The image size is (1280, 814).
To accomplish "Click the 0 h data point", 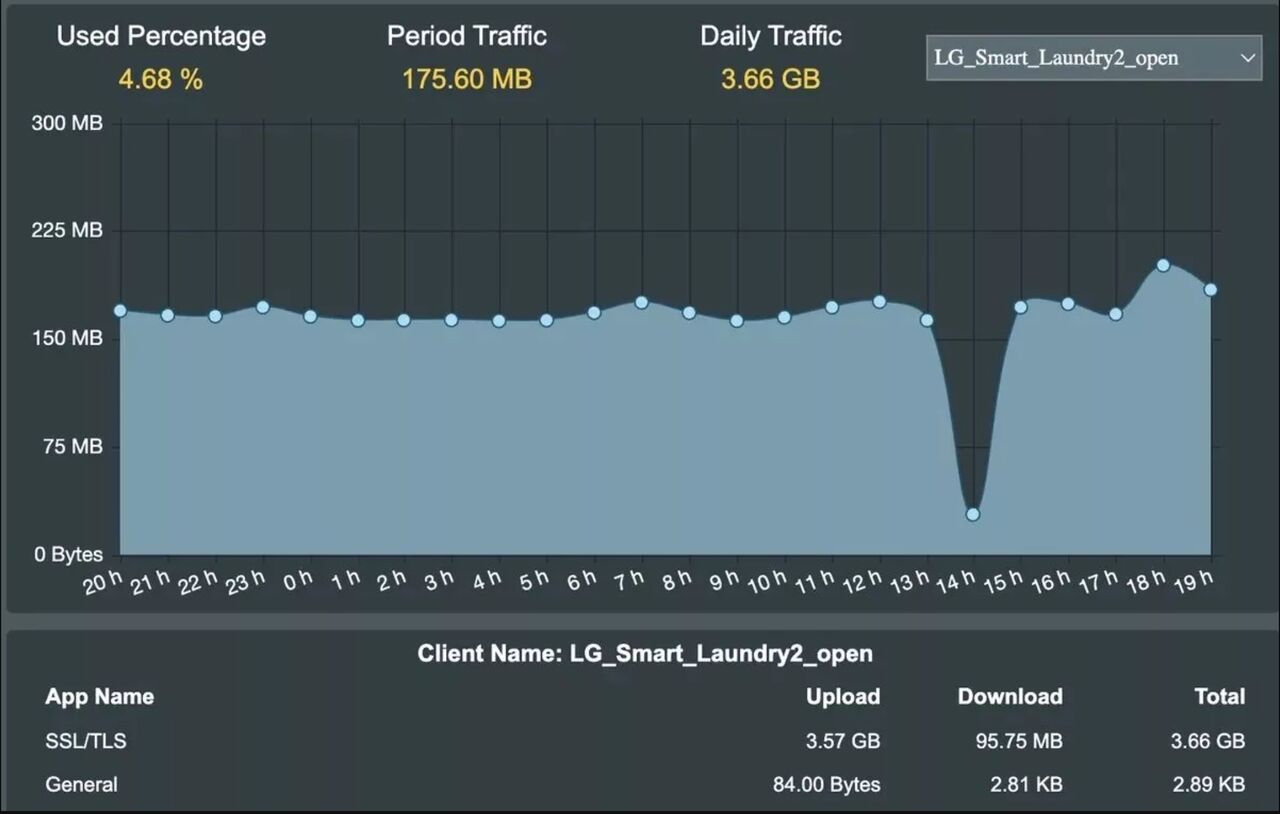I will tap(310, 316).
